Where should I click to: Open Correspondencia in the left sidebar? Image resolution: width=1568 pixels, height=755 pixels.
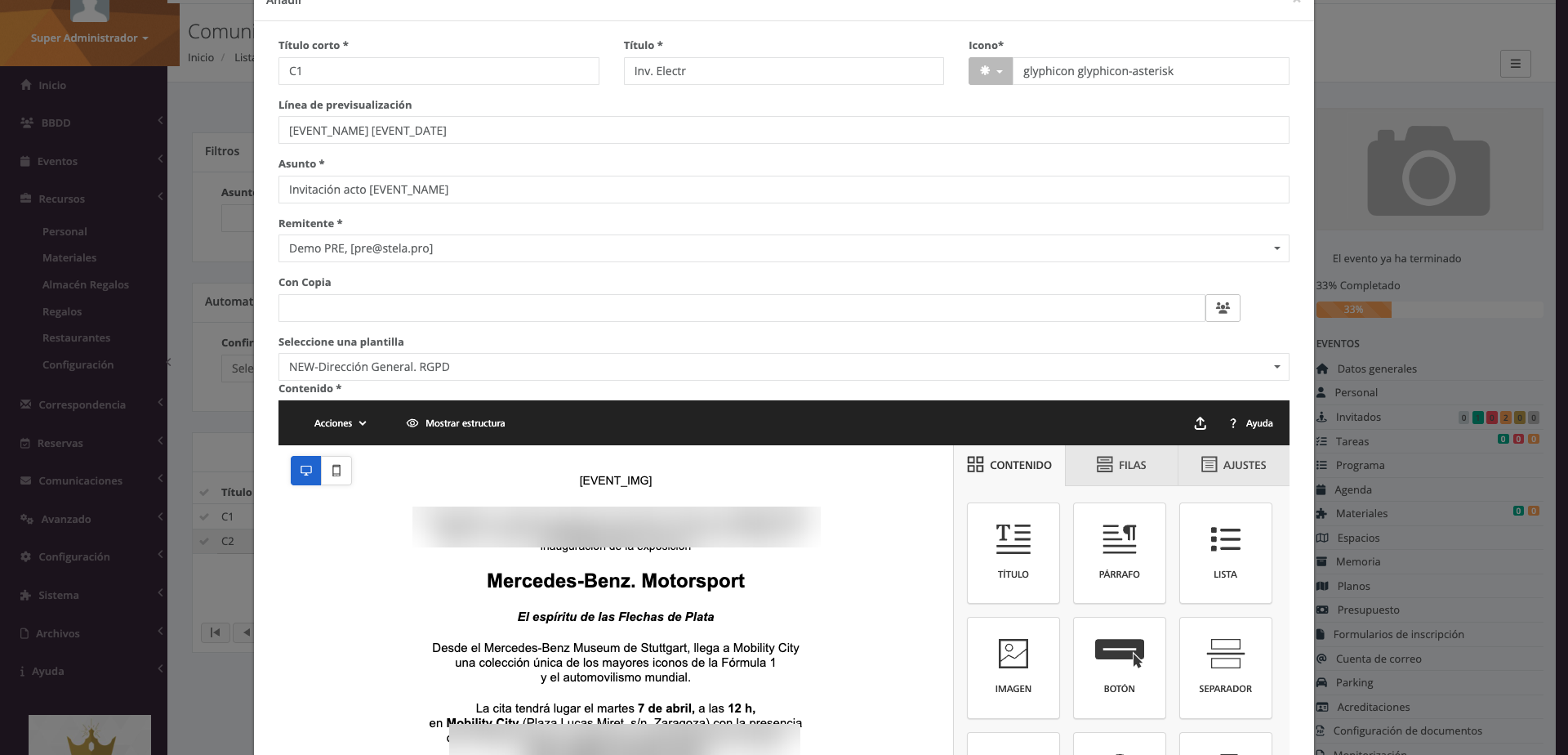pyautogui.click(x=83, y=404)
